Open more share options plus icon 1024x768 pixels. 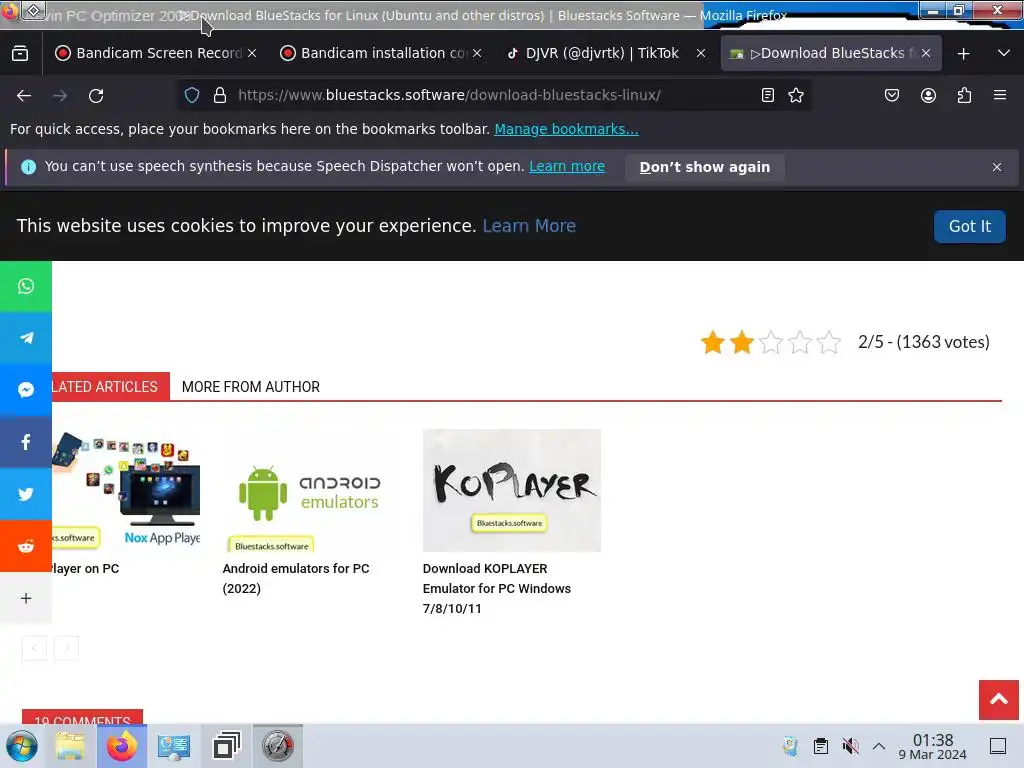click(25, 598)
